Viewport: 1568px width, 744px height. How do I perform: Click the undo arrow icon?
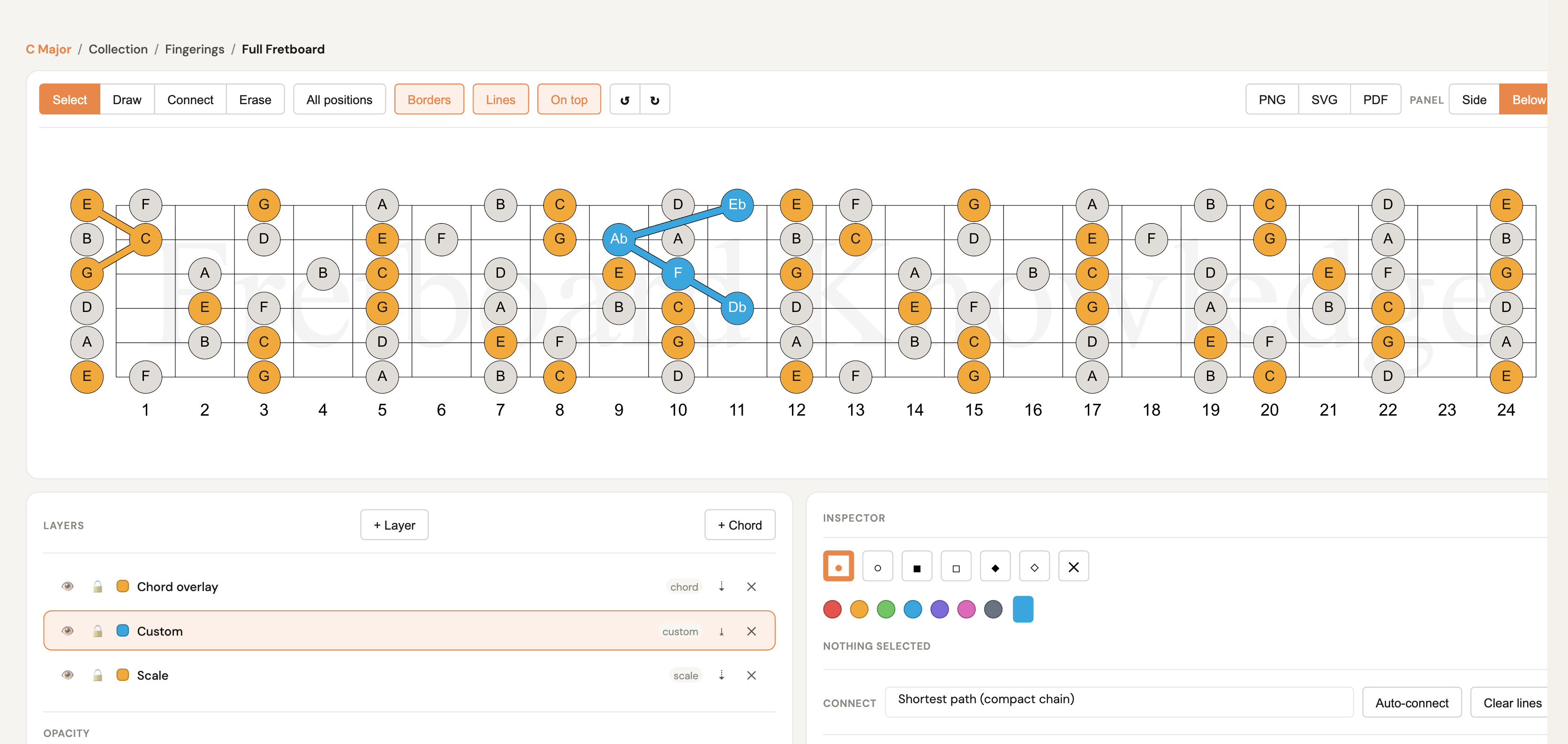pos(625,100)
